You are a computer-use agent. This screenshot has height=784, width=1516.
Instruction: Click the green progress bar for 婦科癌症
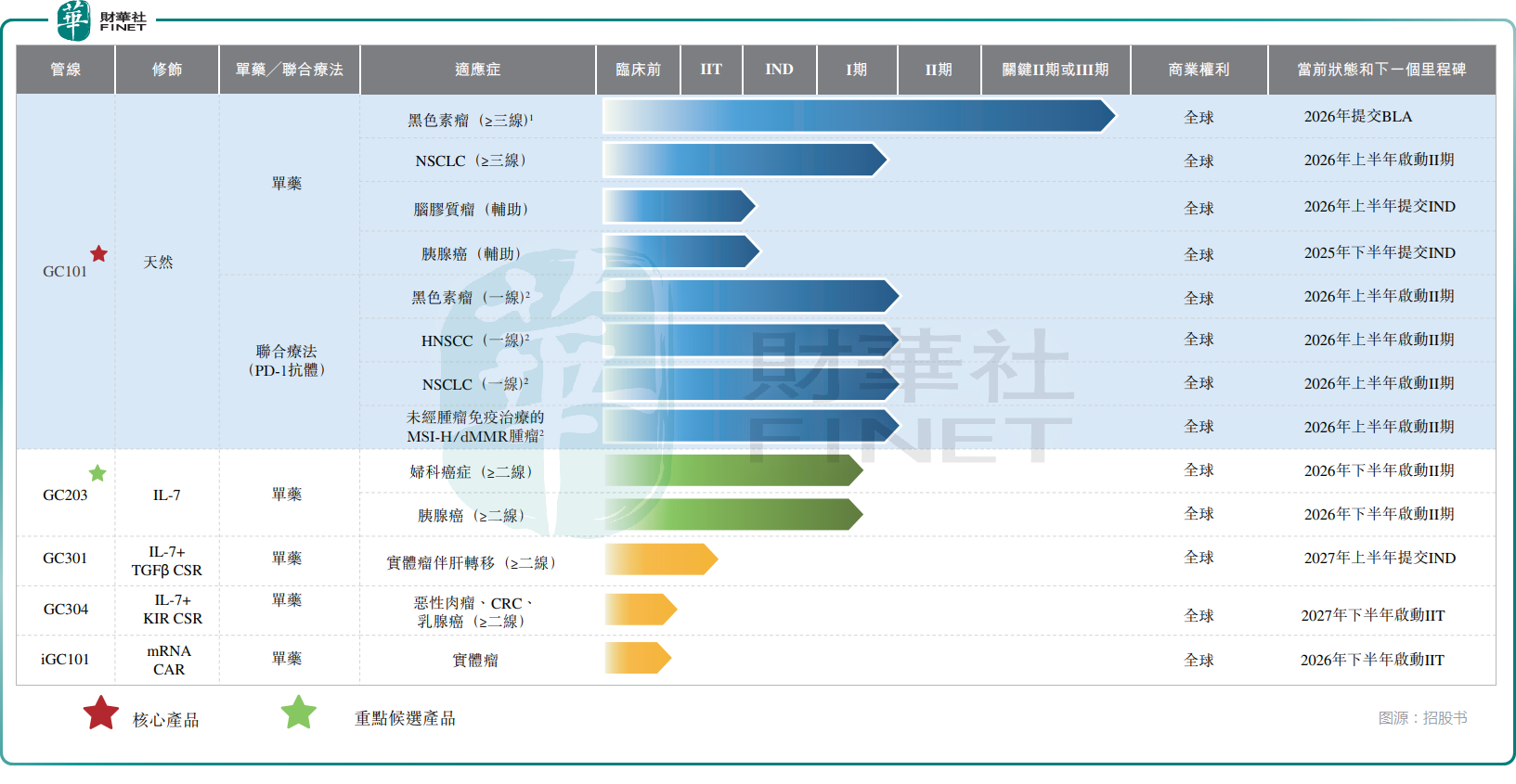pyautogui.click(x=732, y=470)
